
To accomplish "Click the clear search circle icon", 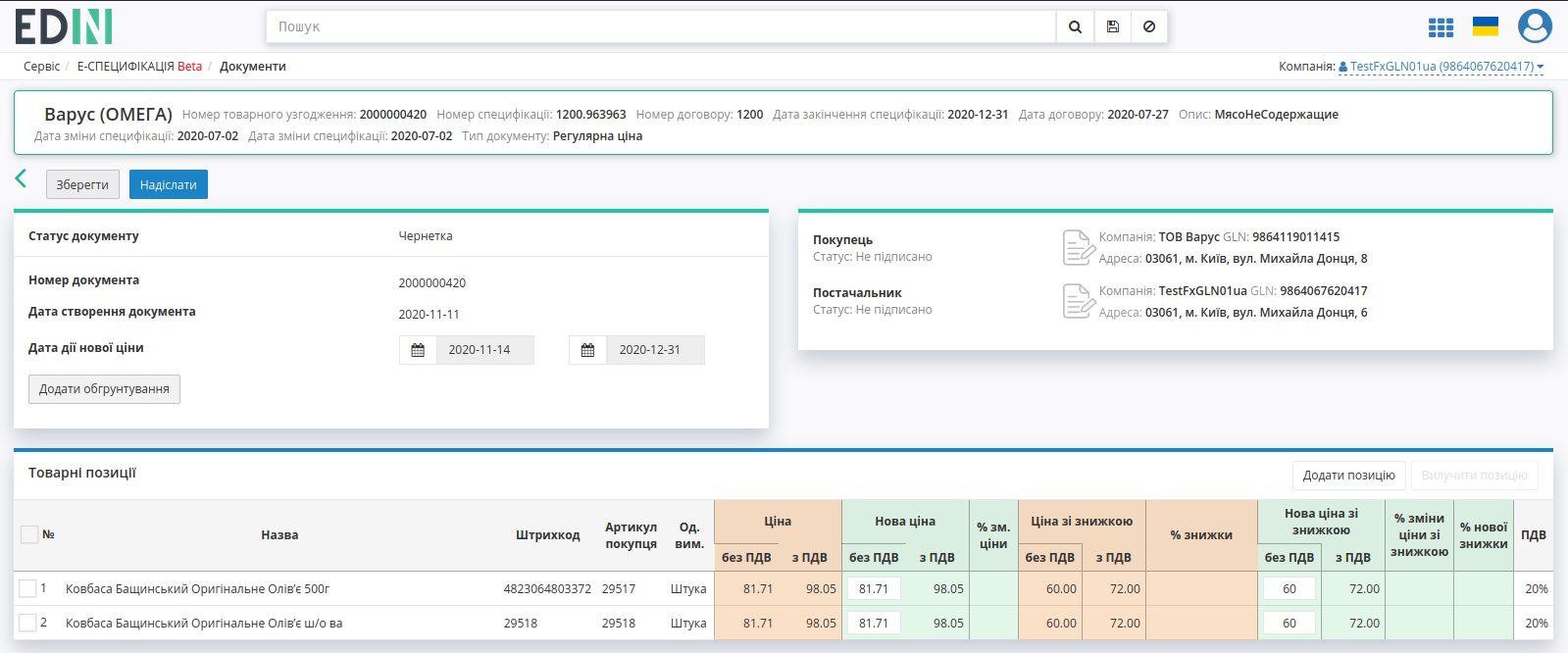I will 1149,26.
